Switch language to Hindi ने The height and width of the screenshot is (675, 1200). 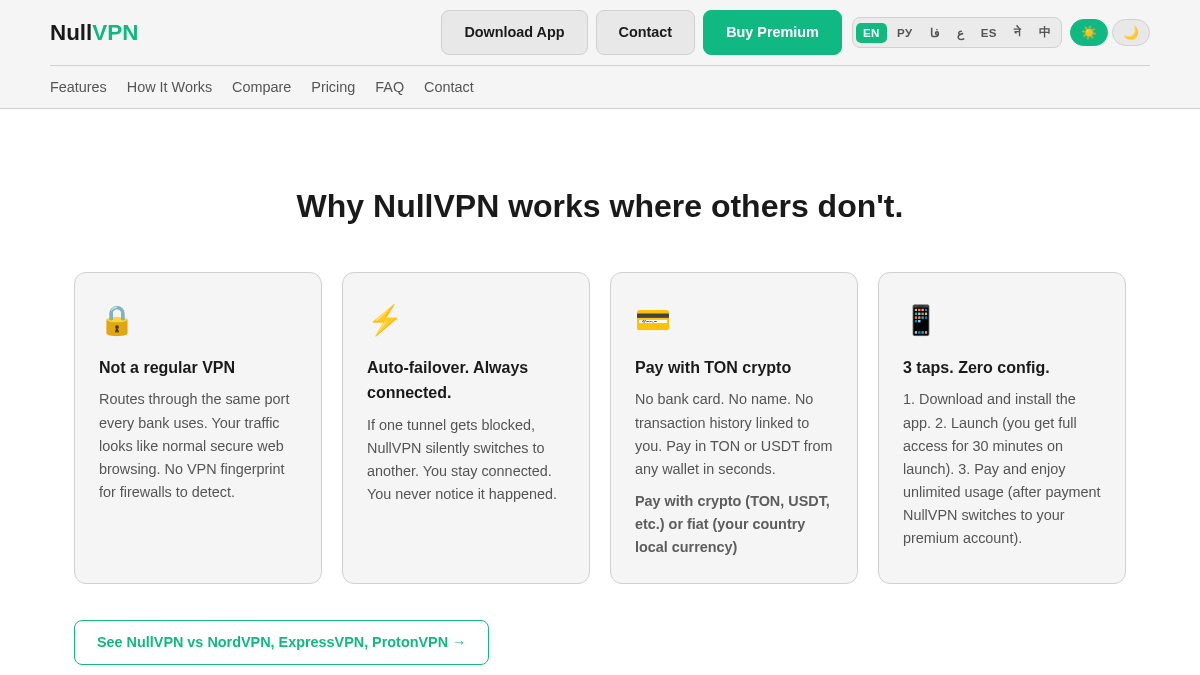coord(1017,33)
